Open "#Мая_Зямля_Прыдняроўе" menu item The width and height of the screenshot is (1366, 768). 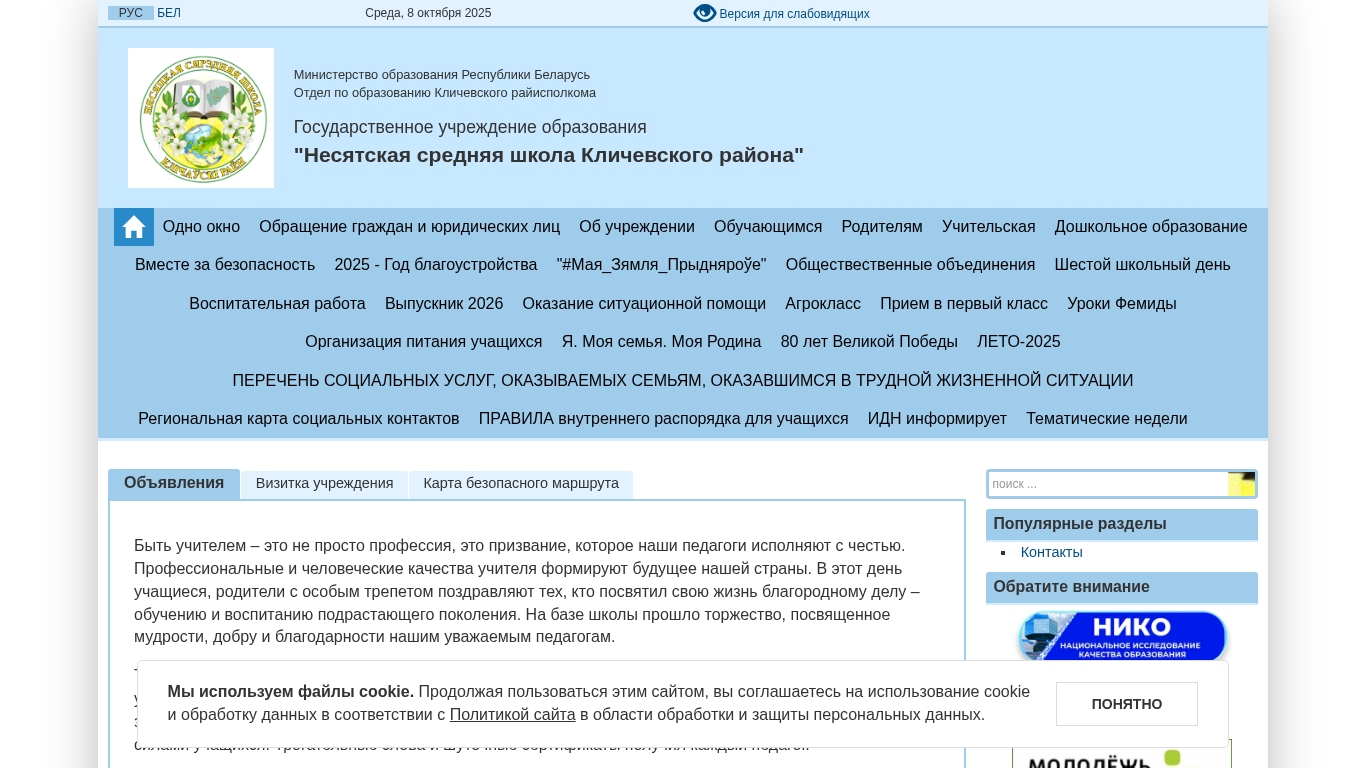662,265
